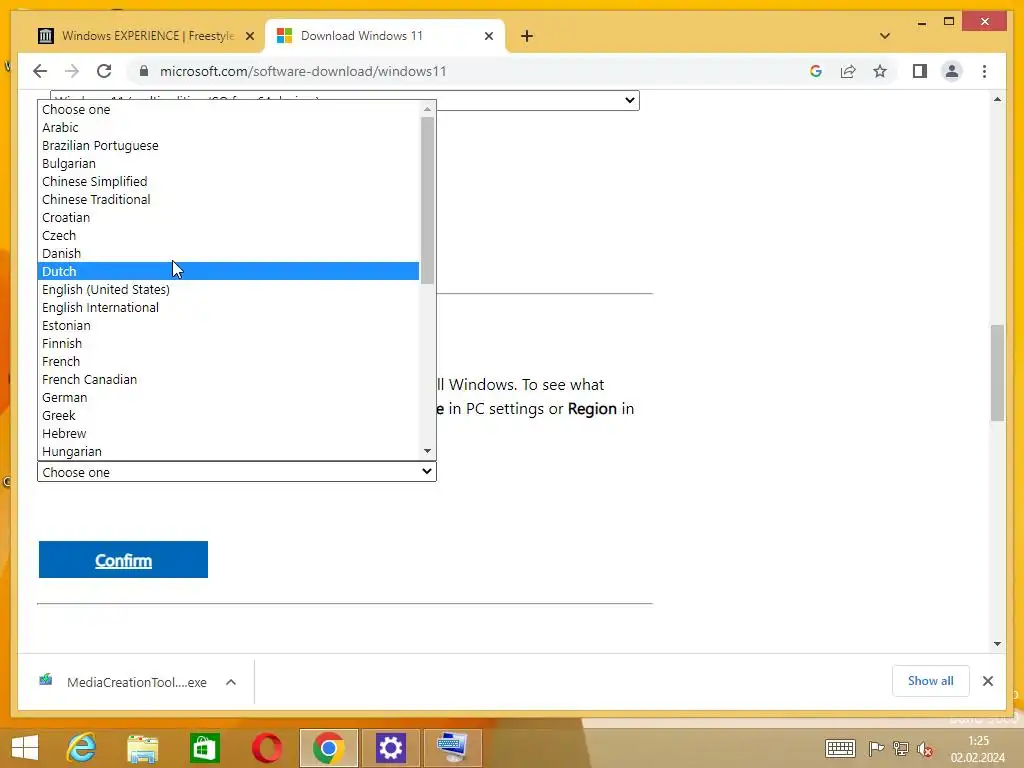Pick Czech in the dropdown list

tap(228, 235)
